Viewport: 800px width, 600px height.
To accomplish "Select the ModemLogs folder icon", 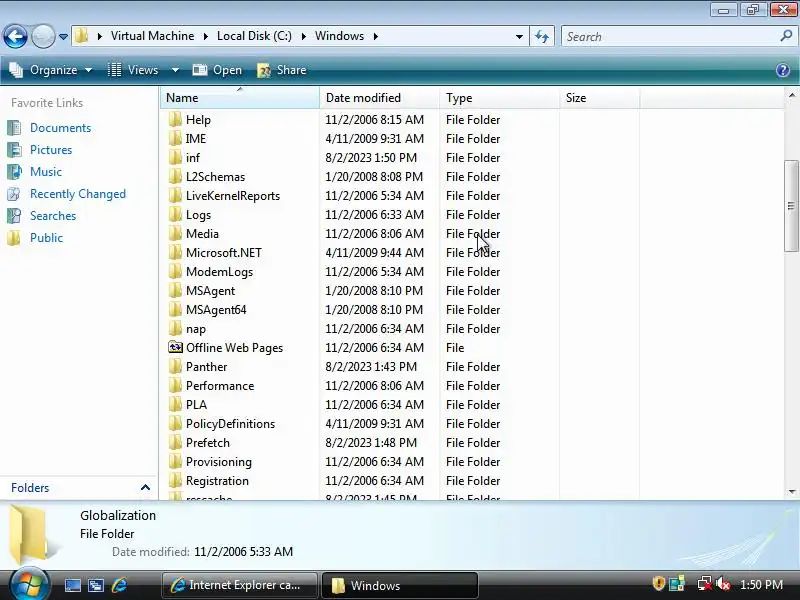I will 175,271.
